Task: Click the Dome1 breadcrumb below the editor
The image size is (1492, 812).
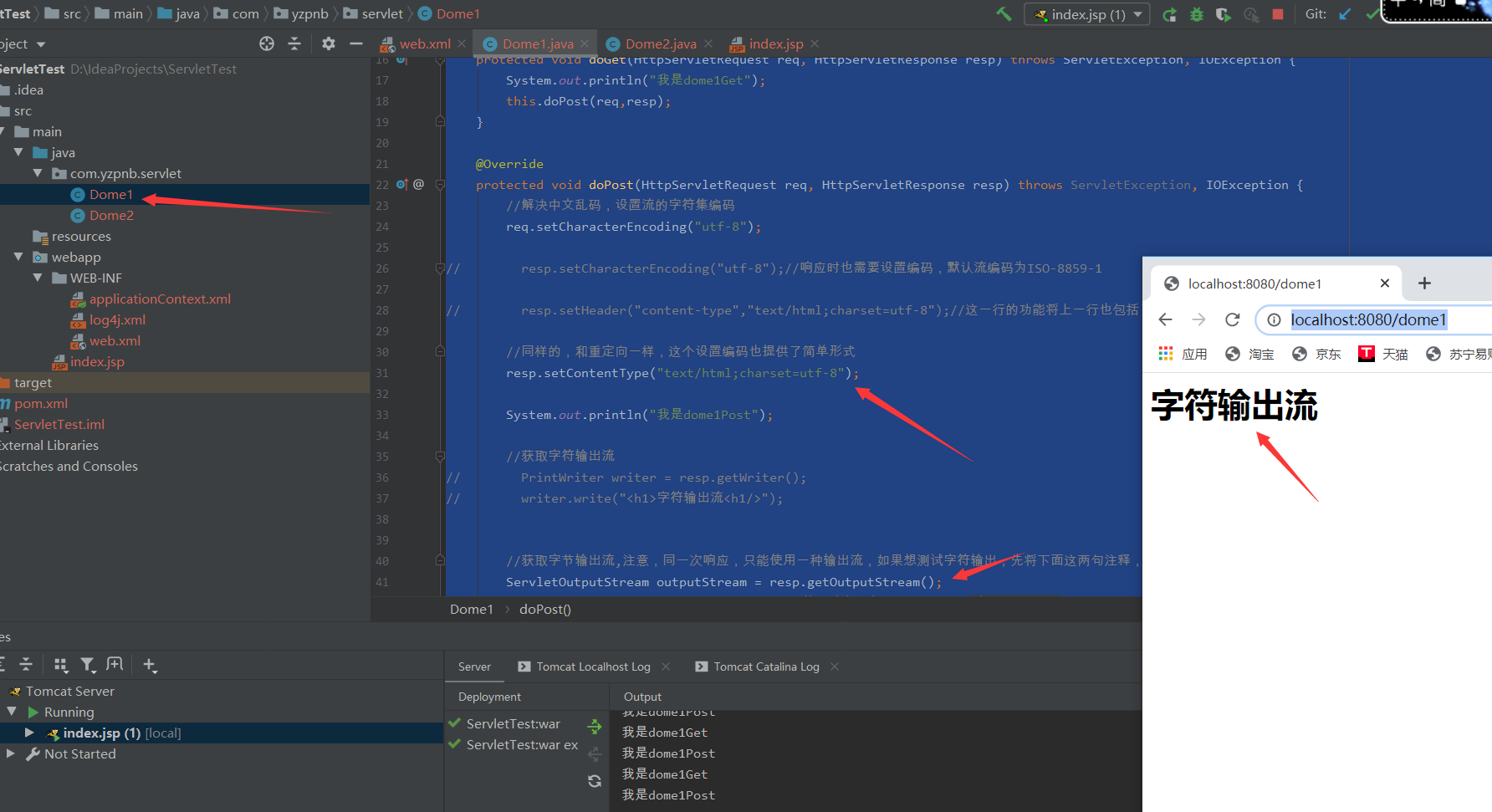Action: [x=472, y=609]
